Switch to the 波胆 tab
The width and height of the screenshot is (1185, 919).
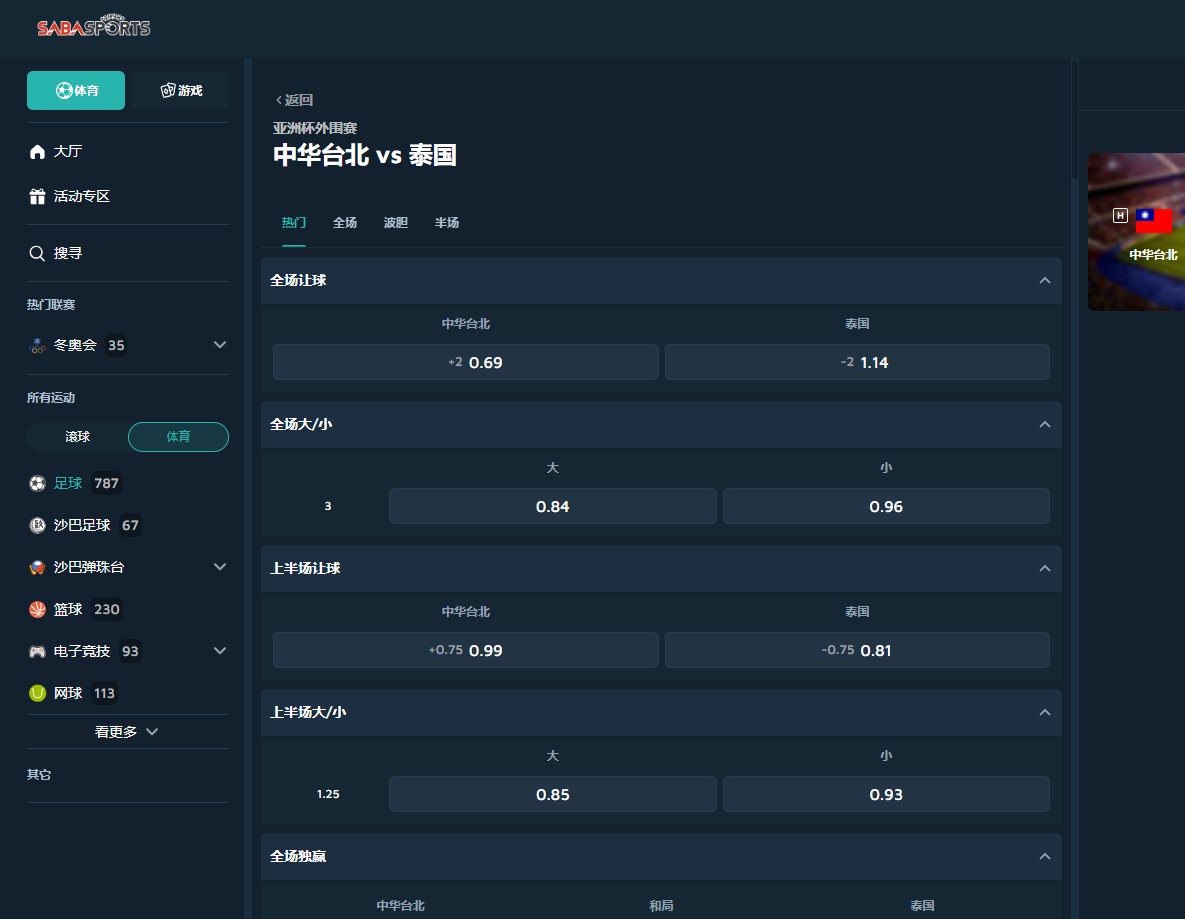click(395, 222)
